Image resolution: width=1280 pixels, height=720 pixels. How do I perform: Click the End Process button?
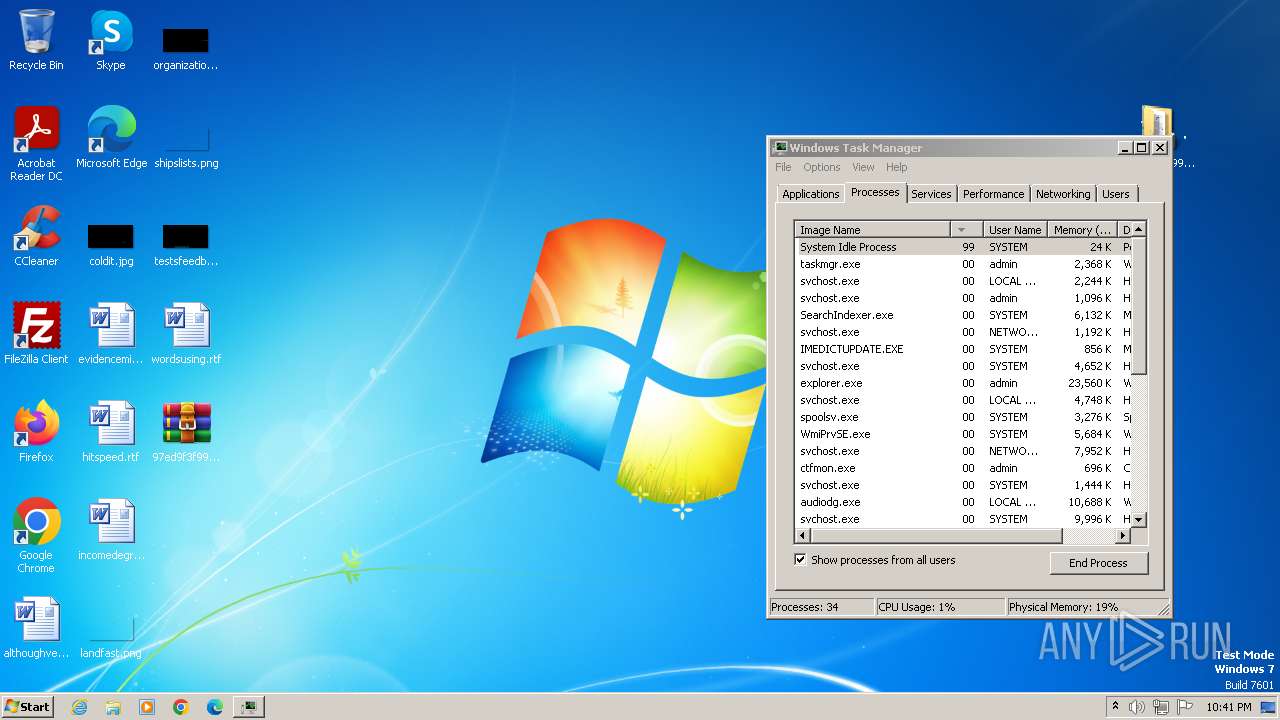click(x=1098, y=563)
